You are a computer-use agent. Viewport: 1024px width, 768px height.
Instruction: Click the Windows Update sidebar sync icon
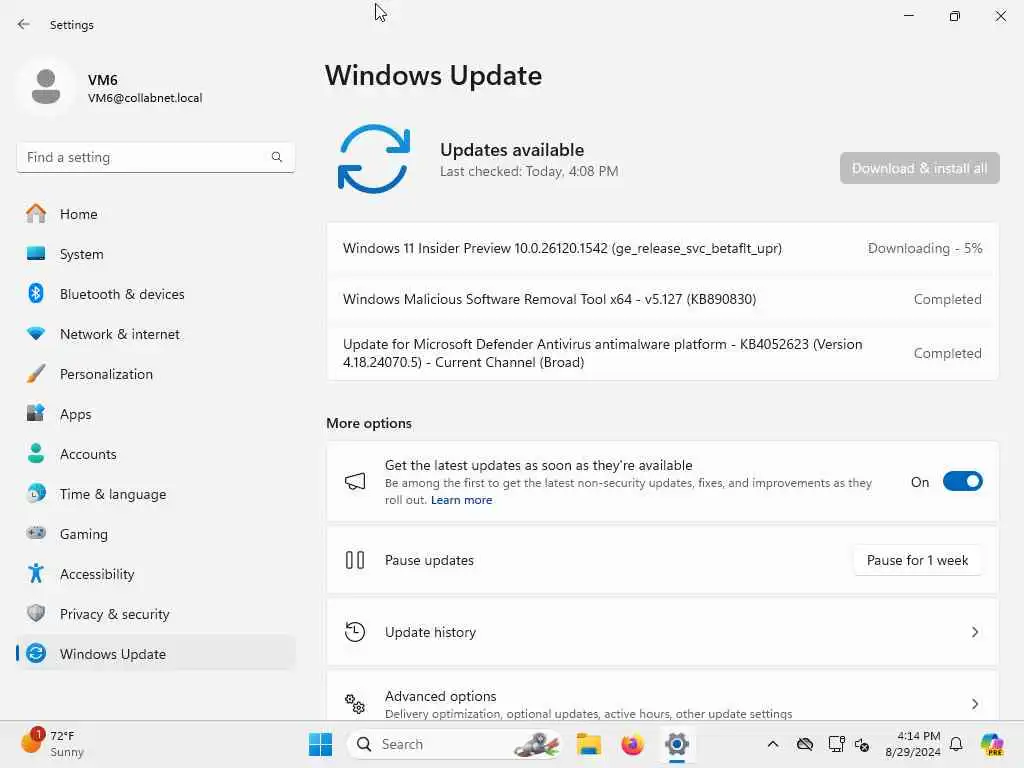pos(36,653)
